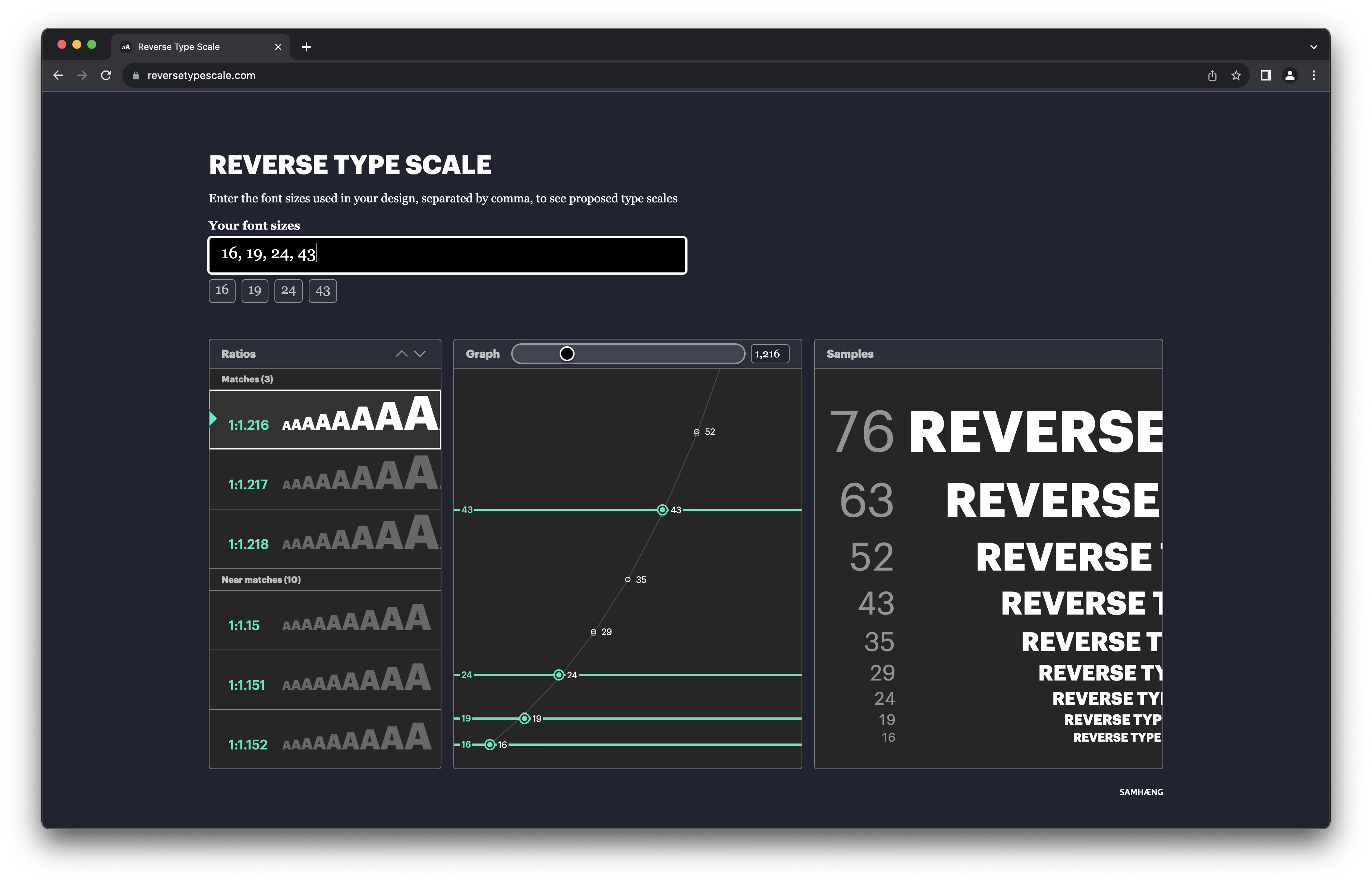Viewport: 1372px width, 884px height.
Task: Reload the reversetypescale.com page
Action: coord(106,75)
